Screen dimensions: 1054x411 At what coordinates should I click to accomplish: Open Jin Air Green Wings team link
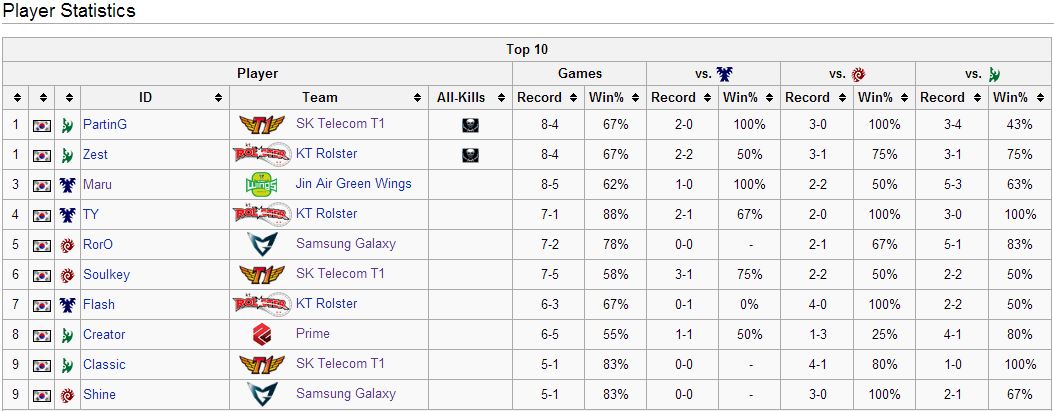353,184
